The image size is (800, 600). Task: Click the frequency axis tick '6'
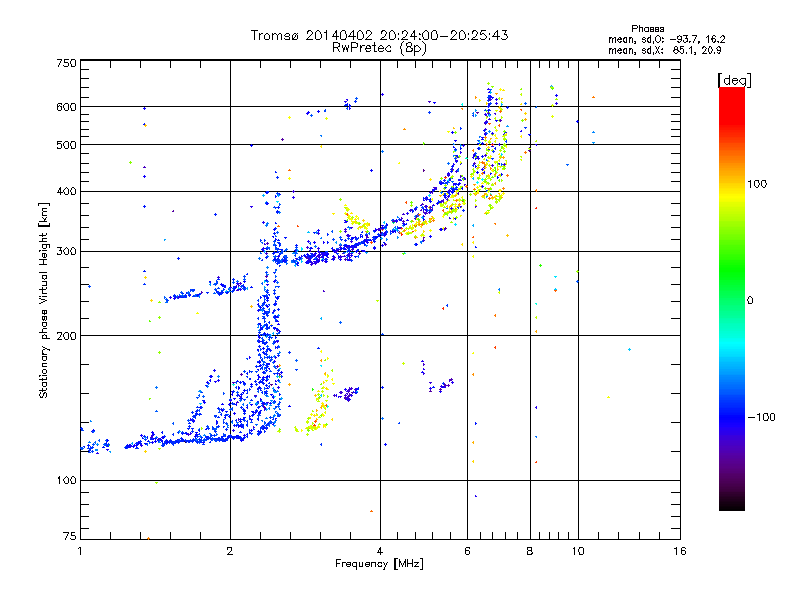pyautogui.click(x=467, y=551)
